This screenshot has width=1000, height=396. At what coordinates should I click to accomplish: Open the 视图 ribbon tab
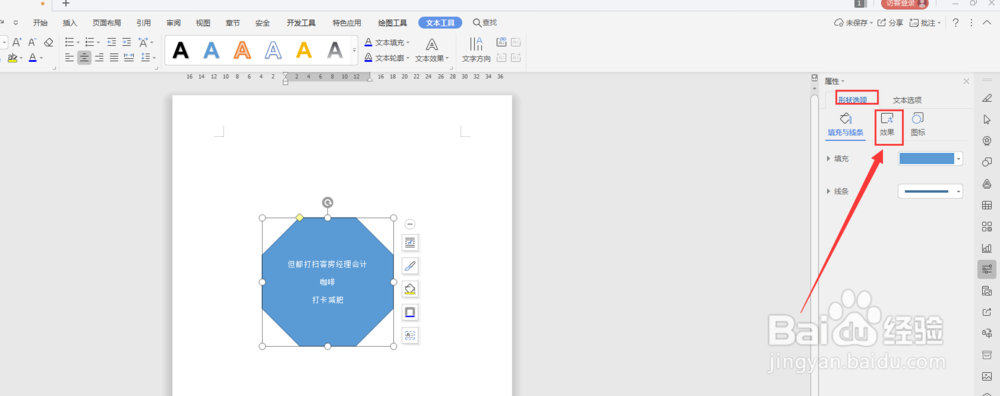pyautogui.click(x=203, y=23)
